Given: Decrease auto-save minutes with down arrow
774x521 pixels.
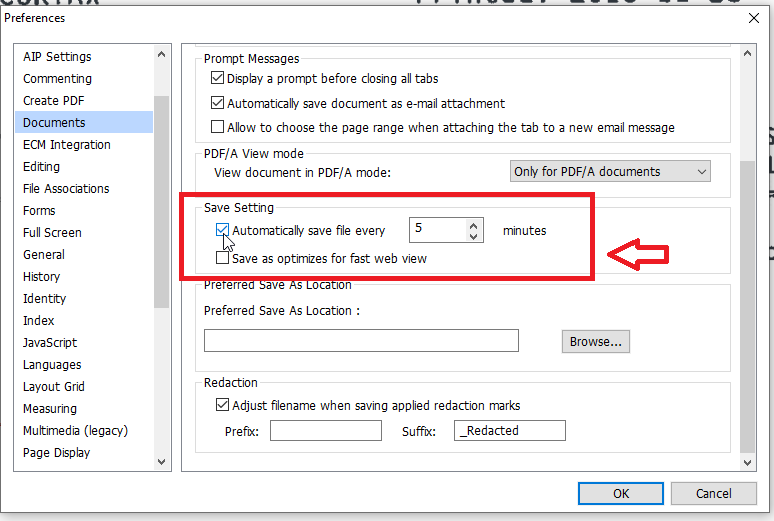Looking at the screenshot, I should (474, 236).
